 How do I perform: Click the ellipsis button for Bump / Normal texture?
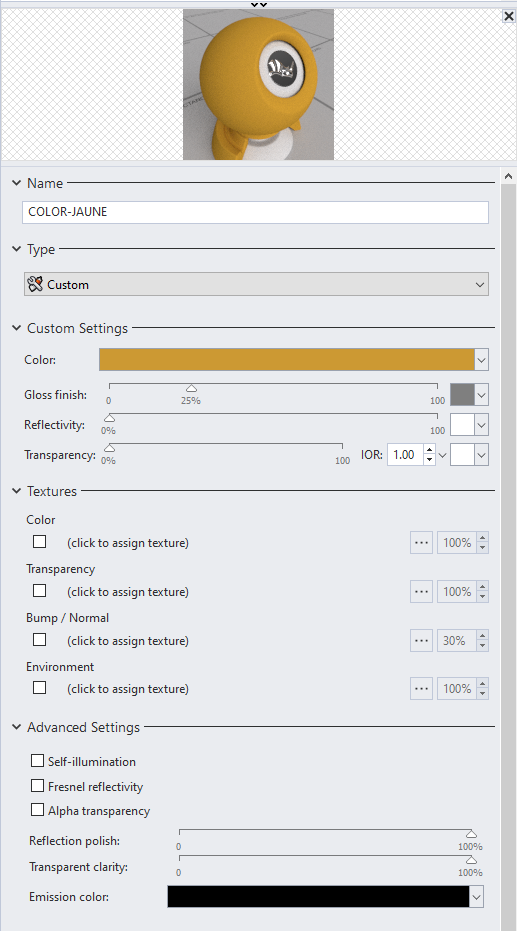coord(421,641)
